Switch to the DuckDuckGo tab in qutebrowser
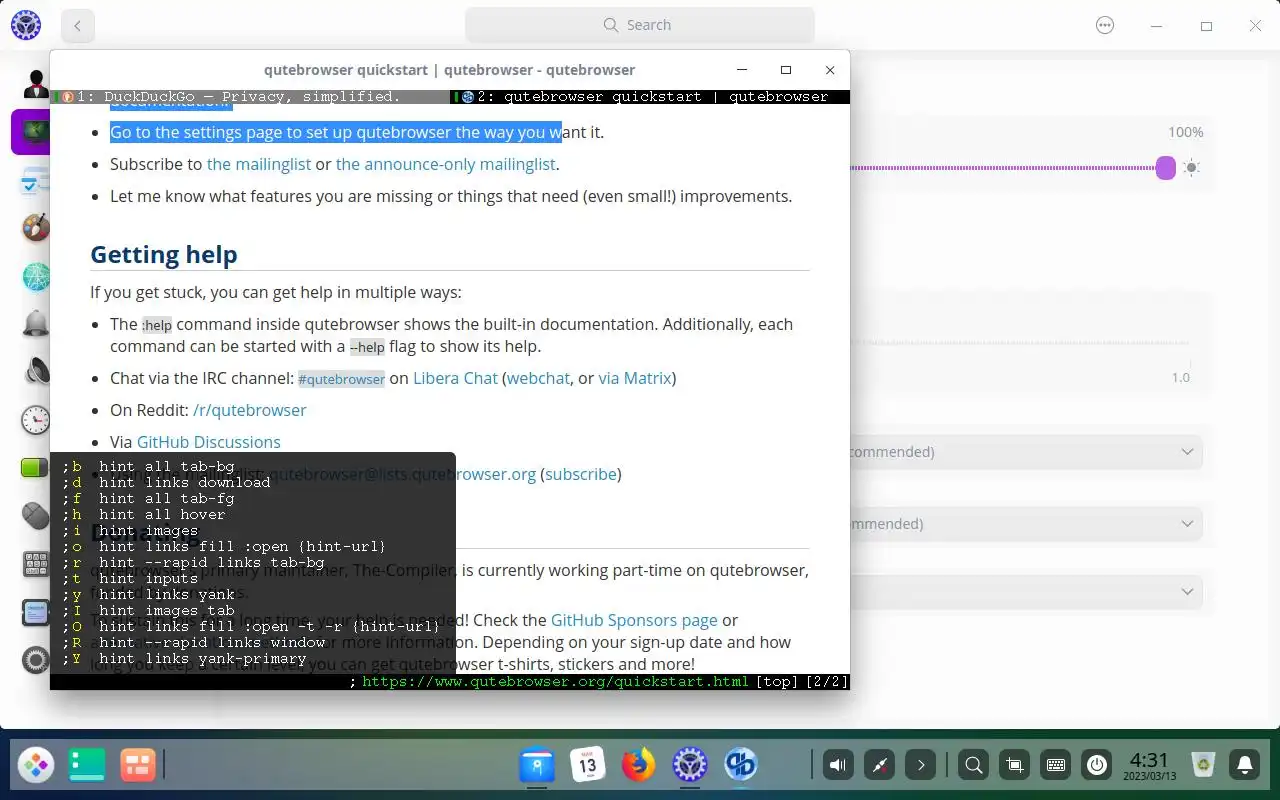Screen dimensions: 1280x800 [x=250, y=97]
